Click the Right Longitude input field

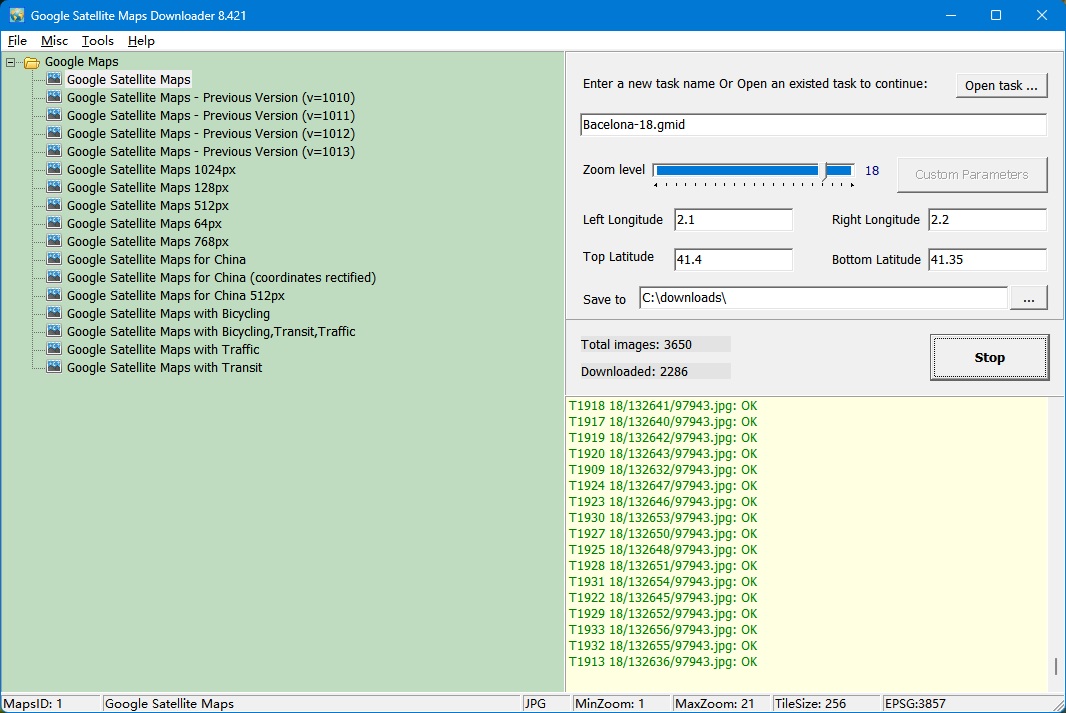[x=987, y=220]
